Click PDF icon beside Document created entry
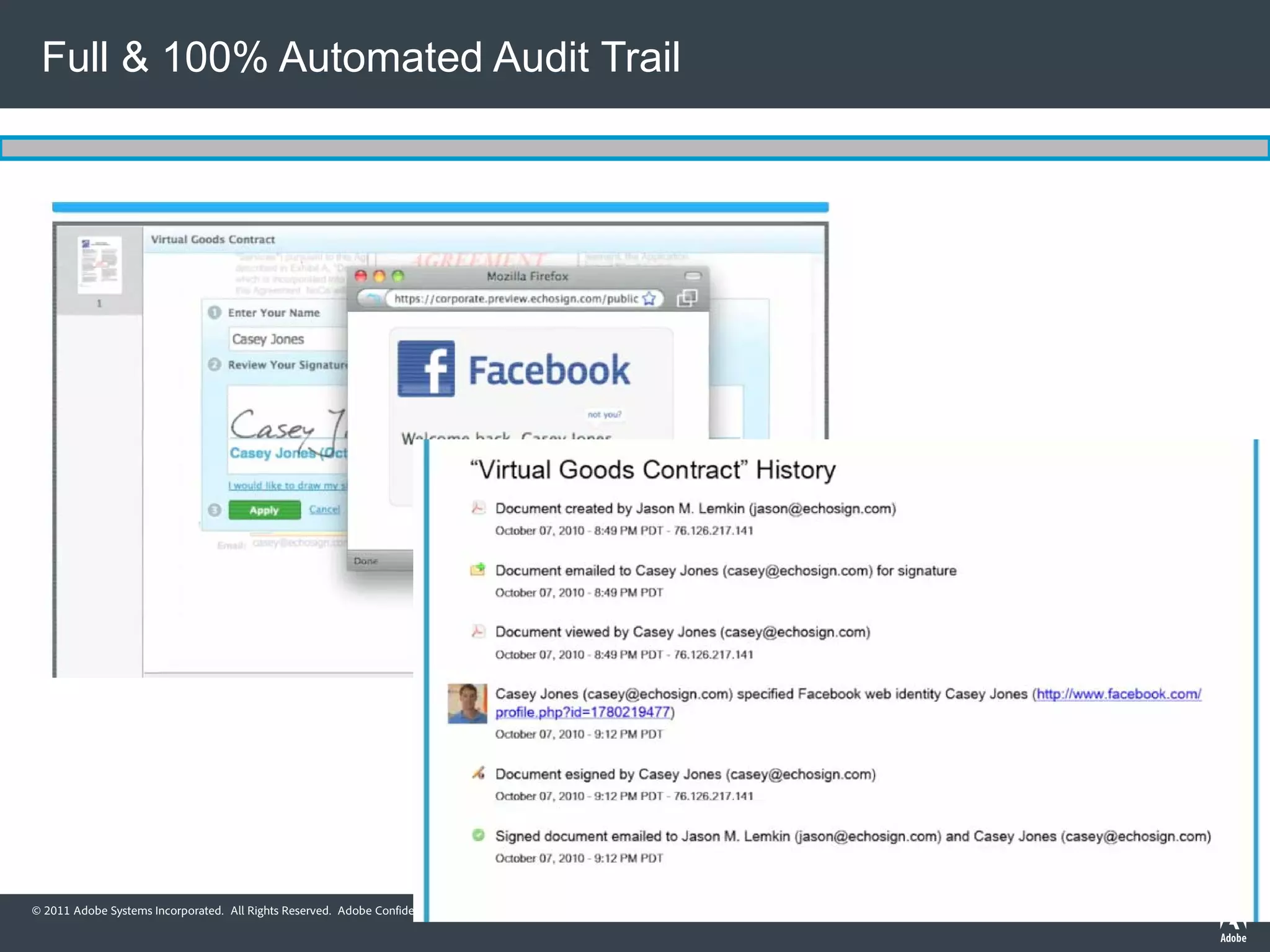Screen dimensions: 1270x952 [478, 508]
